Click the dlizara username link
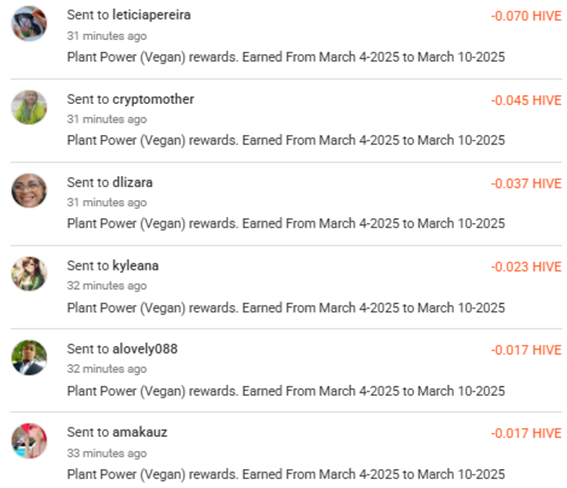The width and height of the screenshot is (567, 488). pyautogui.click(x=132, y=182)
